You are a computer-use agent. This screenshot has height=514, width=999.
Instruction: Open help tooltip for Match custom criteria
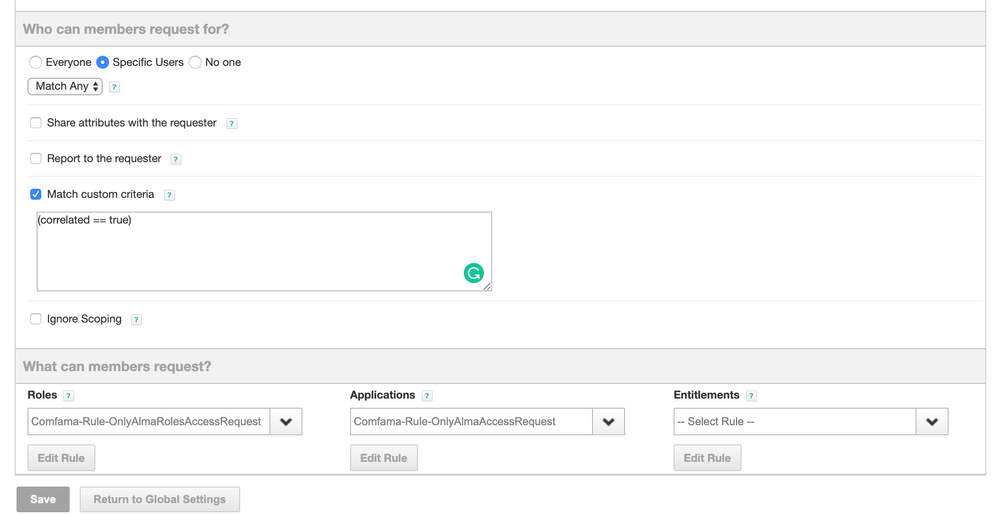(x=169, y=195)
